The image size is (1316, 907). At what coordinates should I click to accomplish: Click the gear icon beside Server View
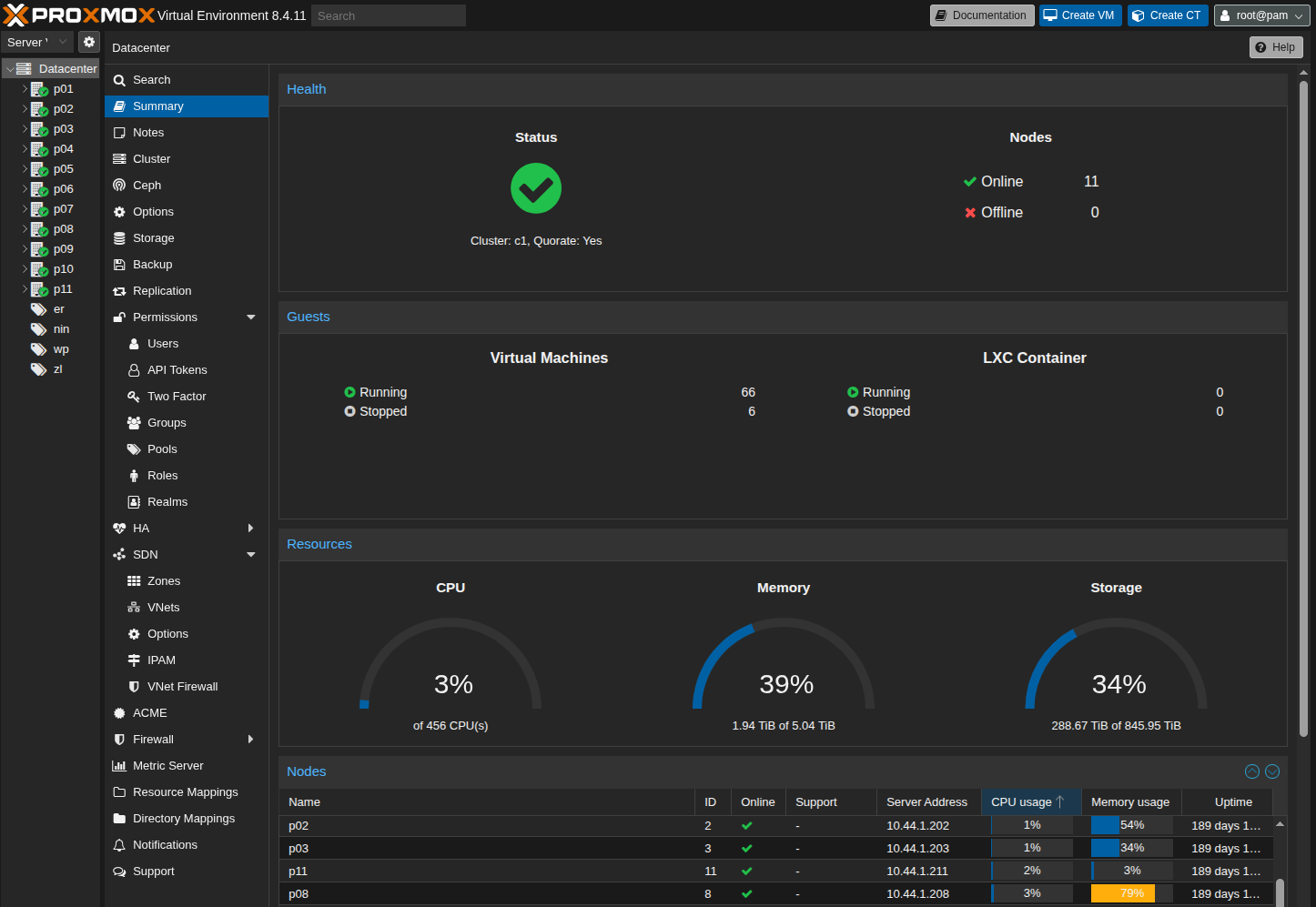pos(88,42)
